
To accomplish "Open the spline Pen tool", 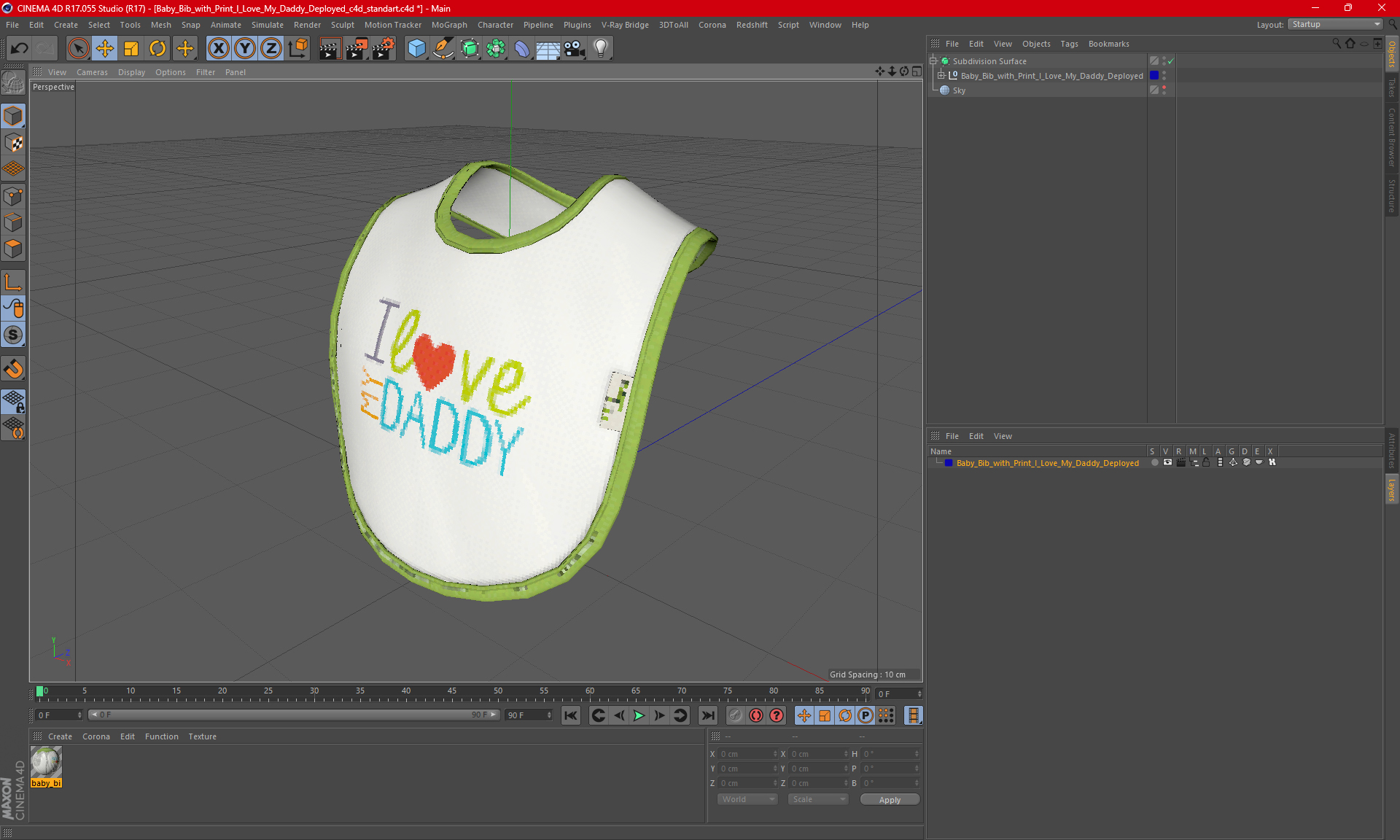I will pos(443,49).
